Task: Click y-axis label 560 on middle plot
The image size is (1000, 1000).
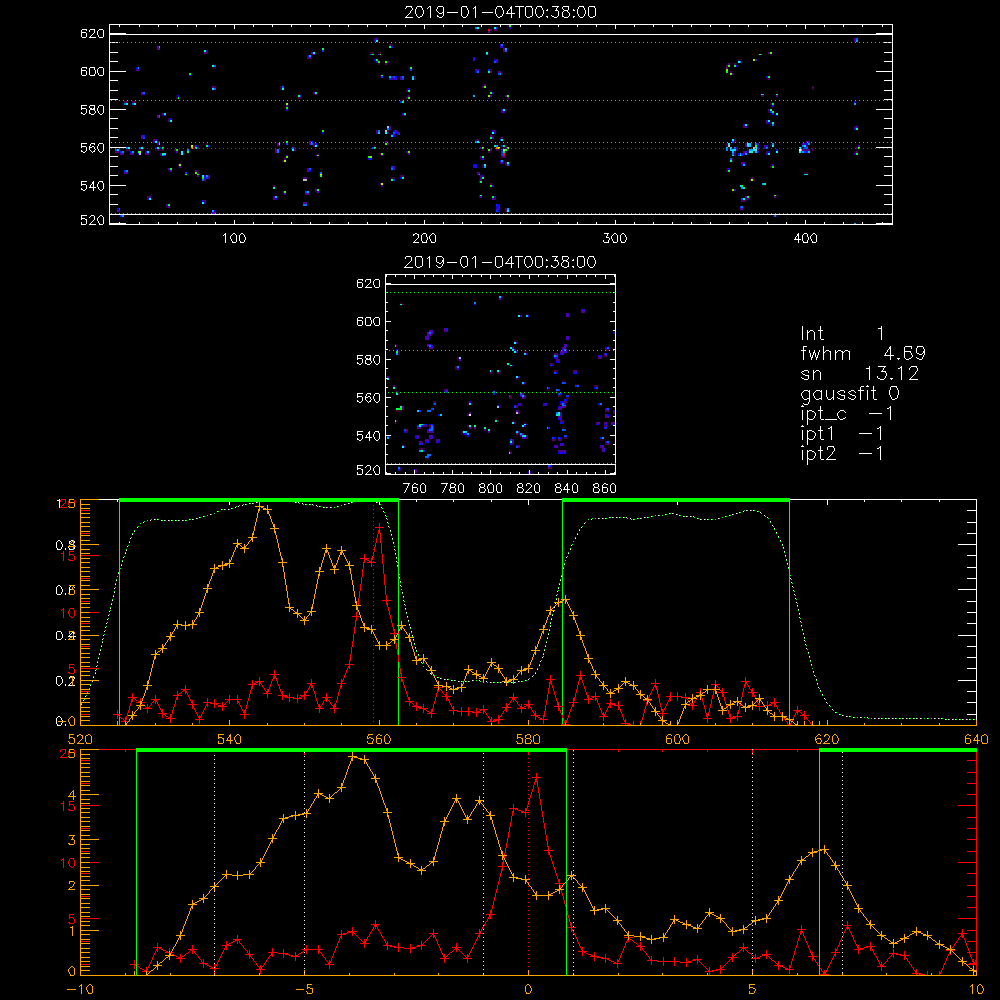Action: pyautogui.click(x=368, y=398)
